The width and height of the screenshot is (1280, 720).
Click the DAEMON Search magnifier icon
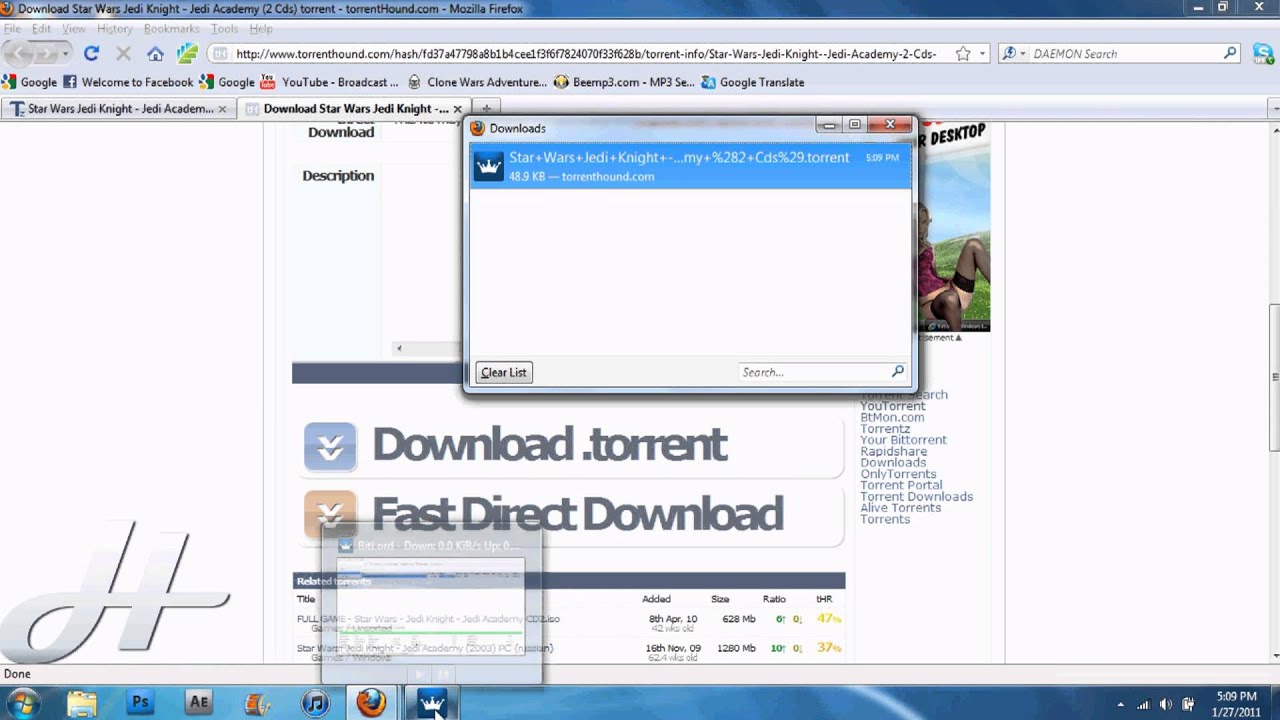click(1230, 53)
